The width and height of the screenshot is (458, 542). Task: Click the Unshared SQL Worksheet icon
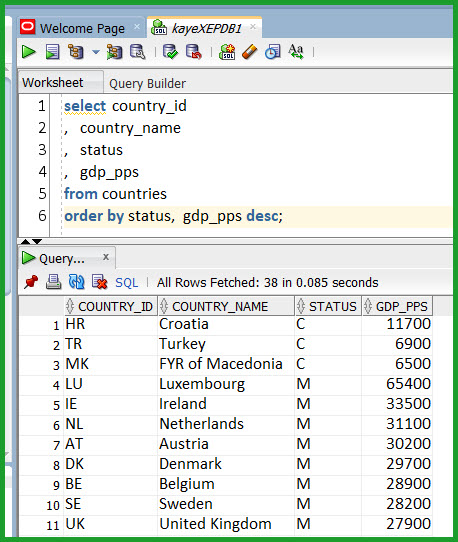point(227,52)
